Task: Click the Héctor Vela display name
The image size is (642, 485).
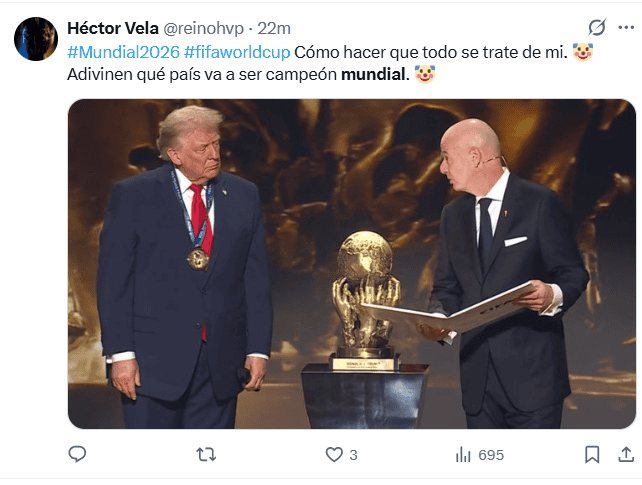Action: tap(113, 28)
